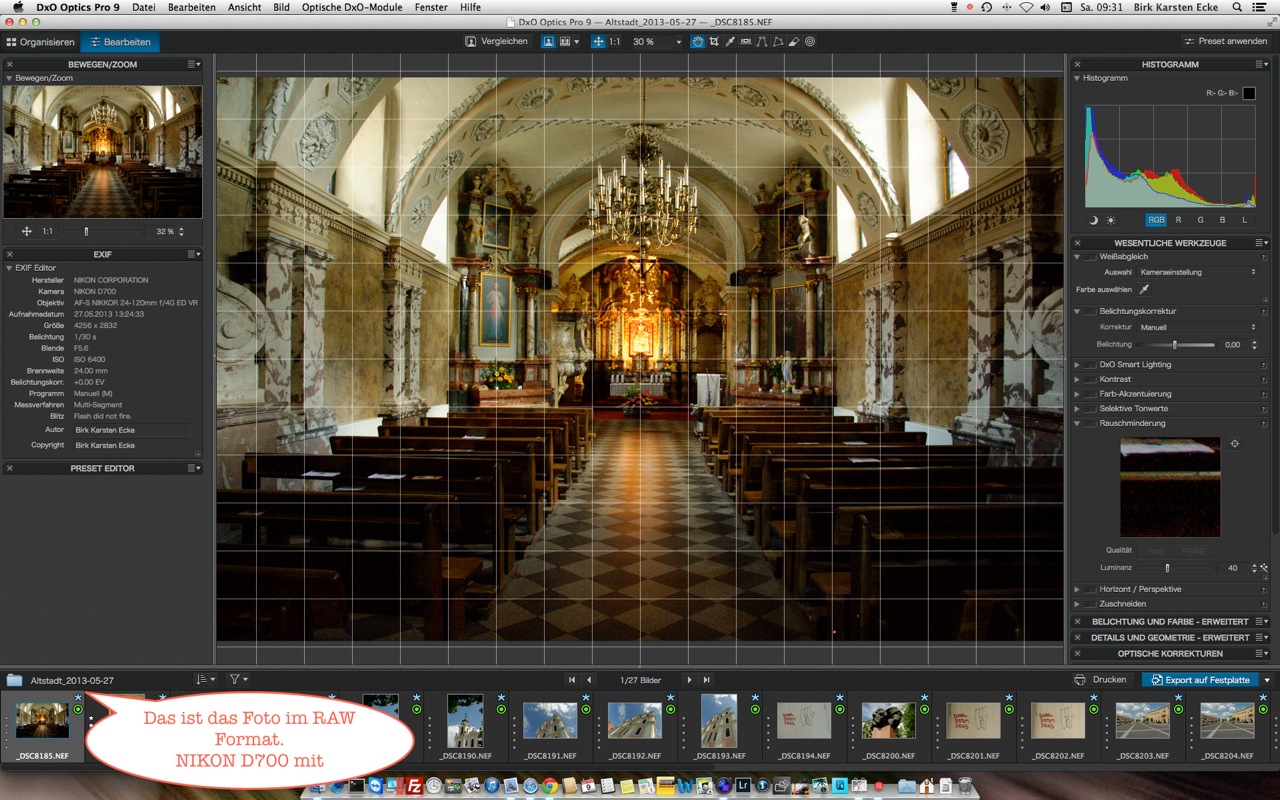
Task: Open Histogramm panel options menu
Action: click(x=1263, y=64)
